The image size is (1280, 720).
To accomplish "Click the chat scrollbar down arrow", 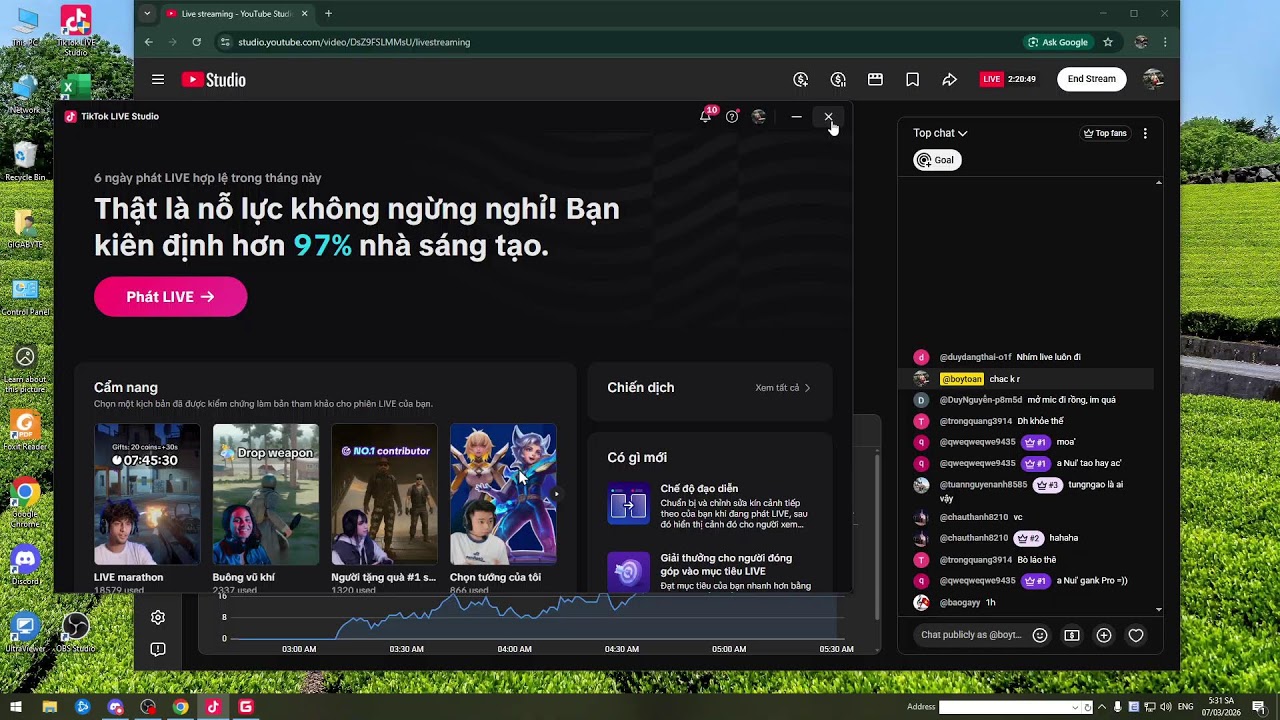I will [1159, 609].
